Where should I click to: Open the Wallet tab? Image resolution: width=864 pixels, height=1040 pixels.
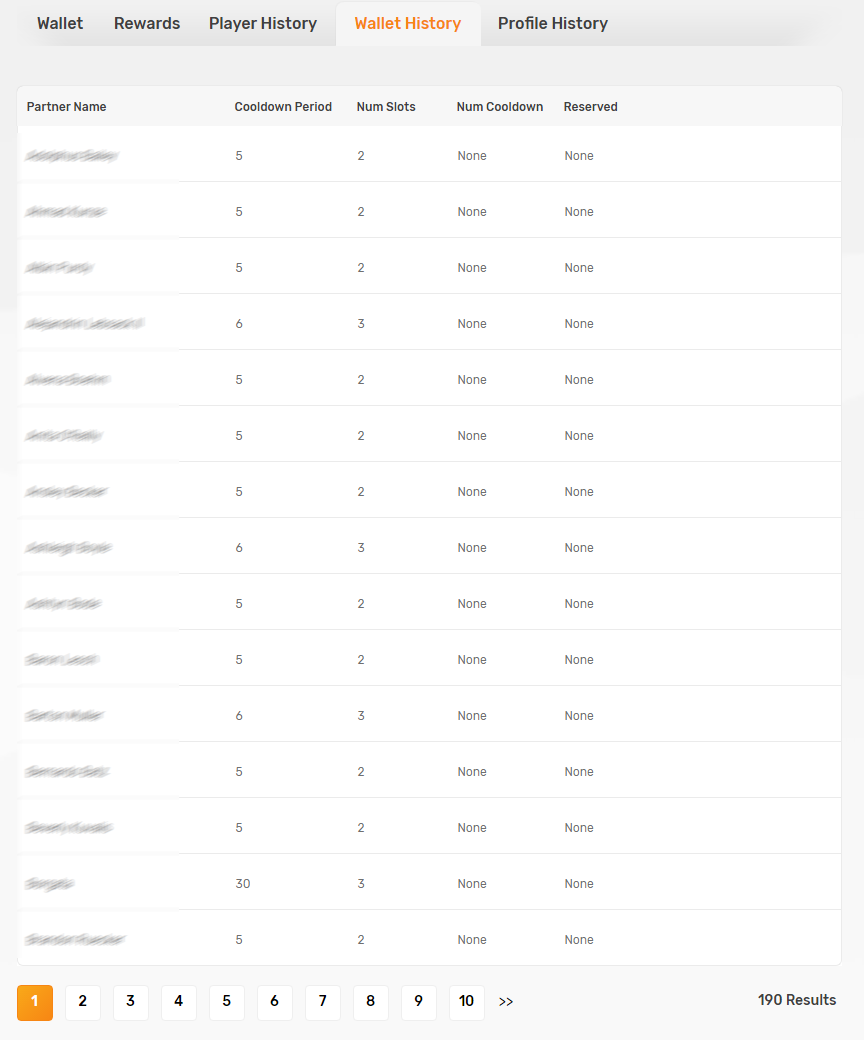pyautogui.click(x=60, y=24)
